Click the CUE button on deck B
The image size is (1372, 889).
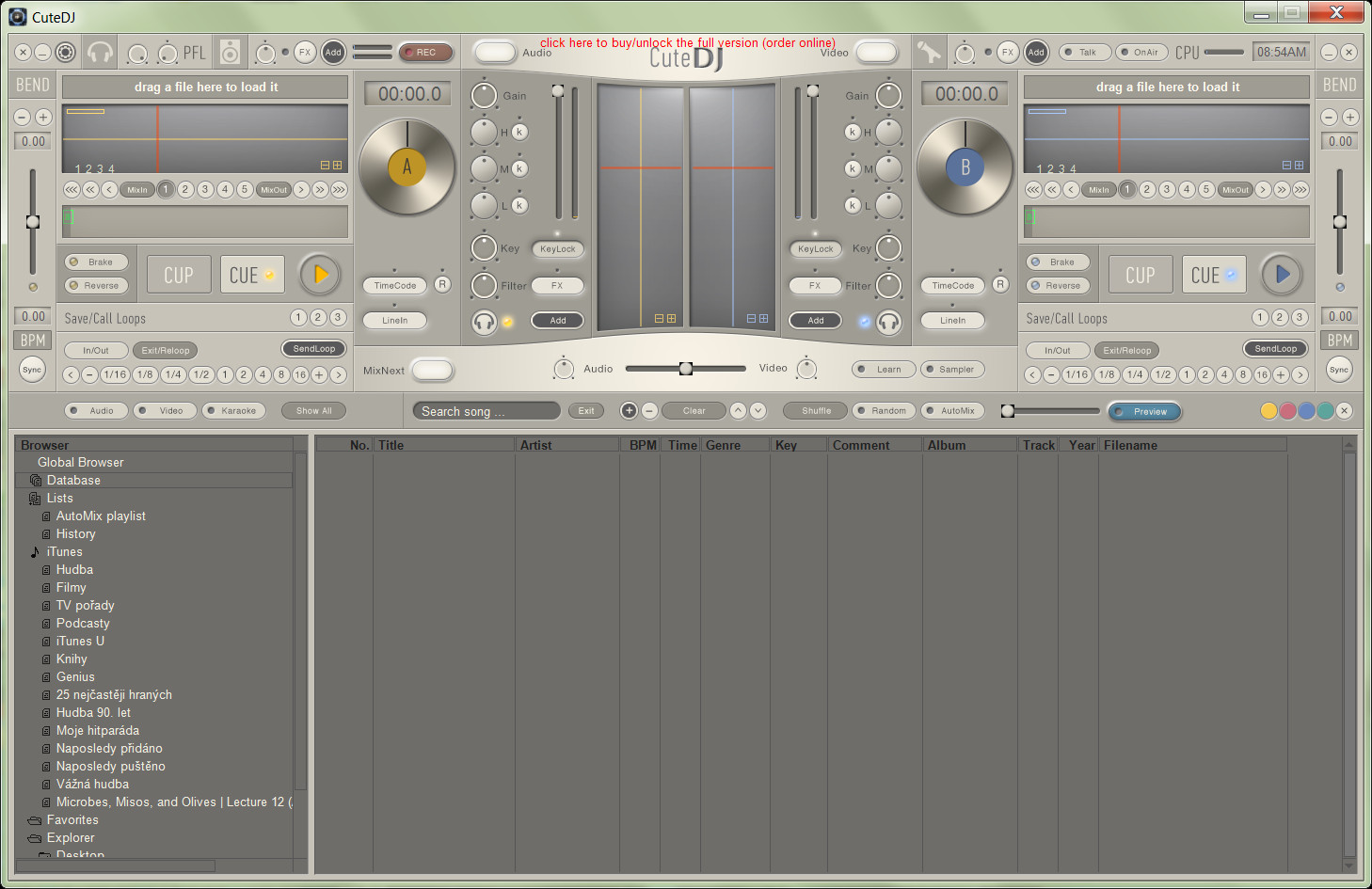pos(1214,275)
